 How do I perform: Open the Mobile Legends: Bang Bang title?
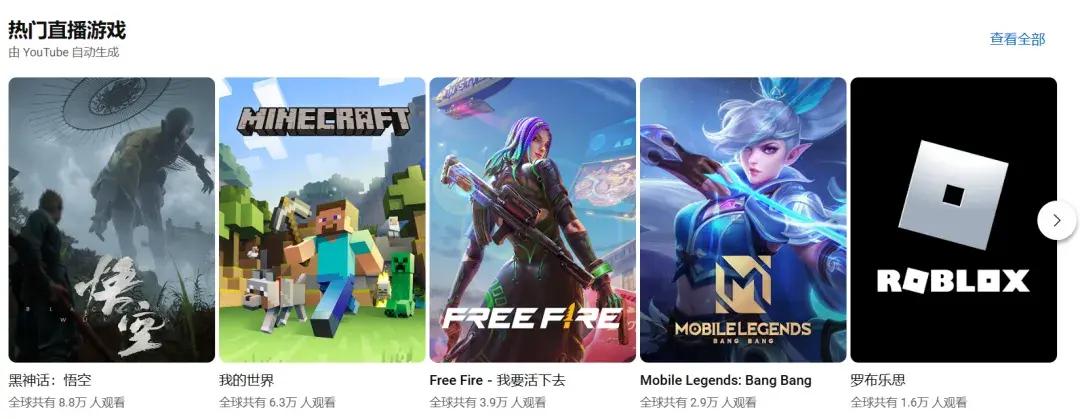click(x=726, y=380)
